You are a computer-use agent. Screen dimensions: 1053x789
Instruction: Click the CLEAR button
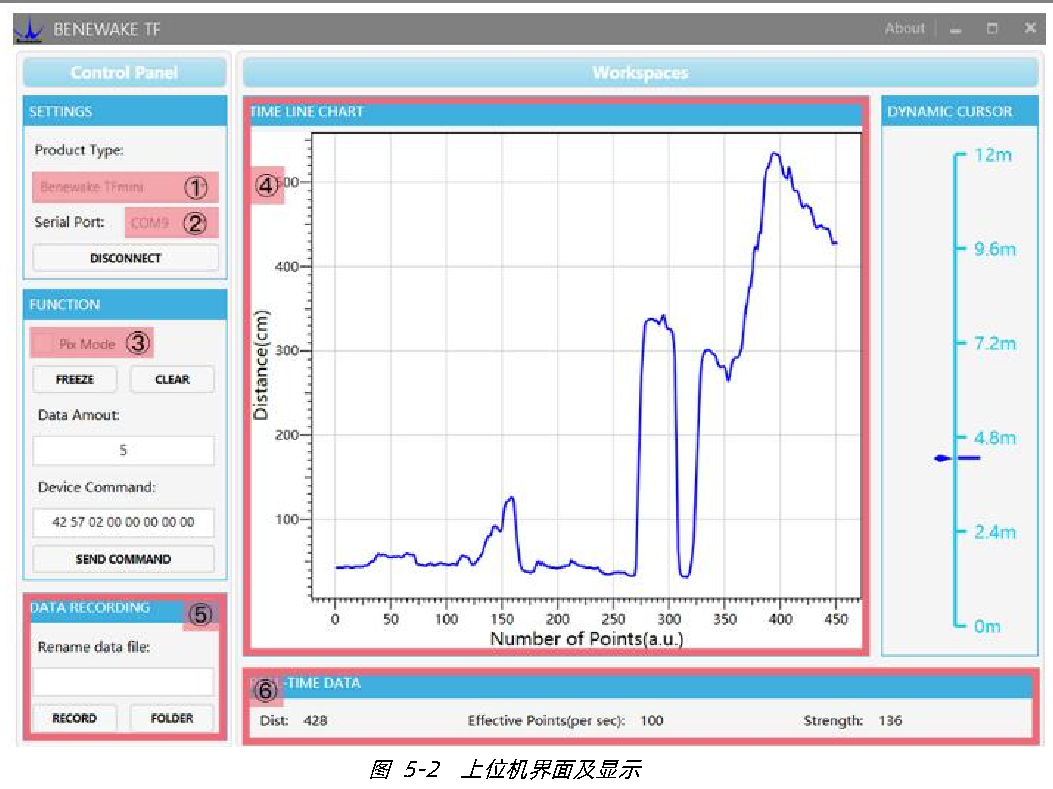pyautogui.click(x=172, y=379)
